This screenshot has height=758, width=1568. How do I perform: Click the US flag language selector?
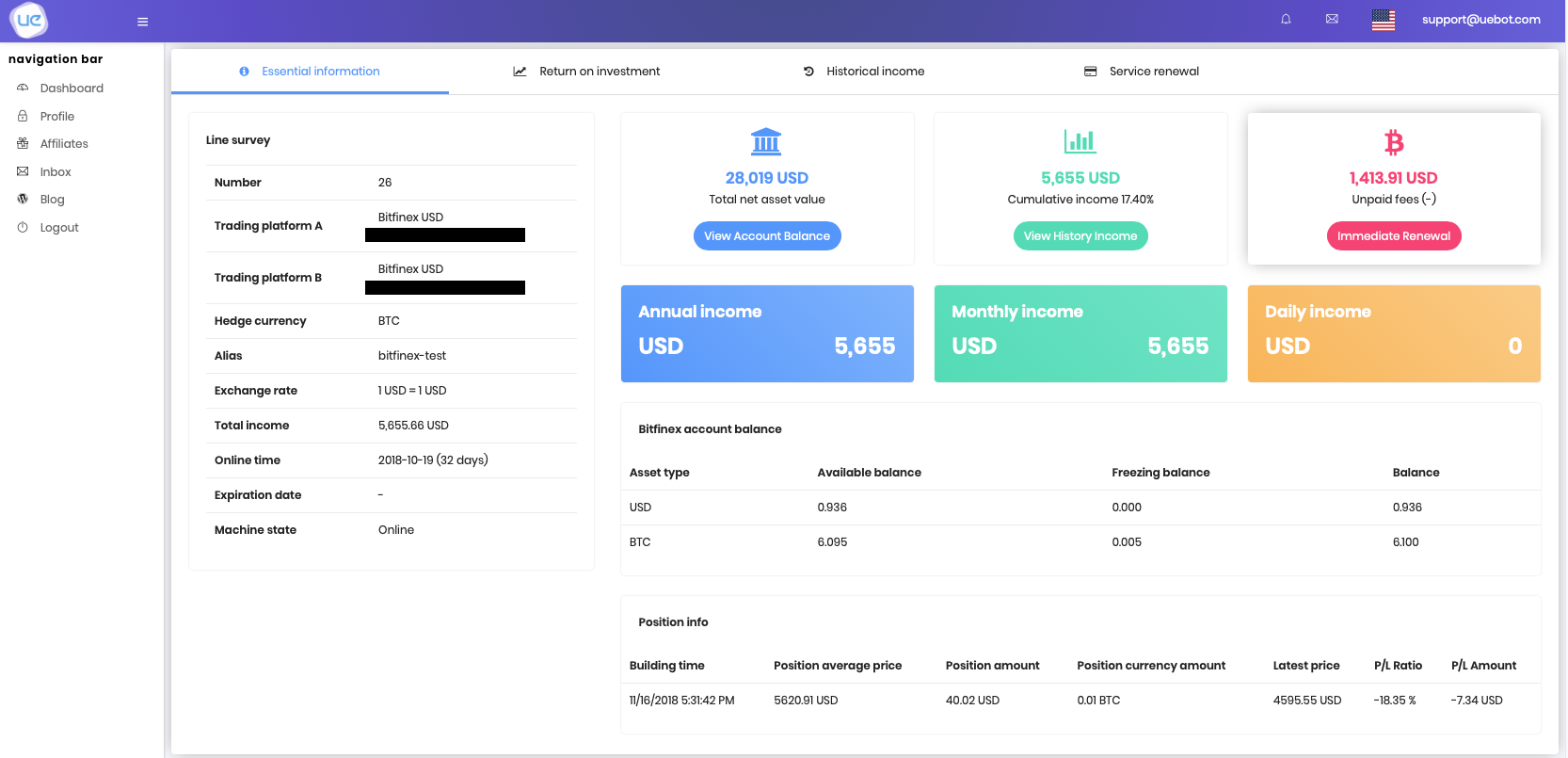tap(1384, 20)
